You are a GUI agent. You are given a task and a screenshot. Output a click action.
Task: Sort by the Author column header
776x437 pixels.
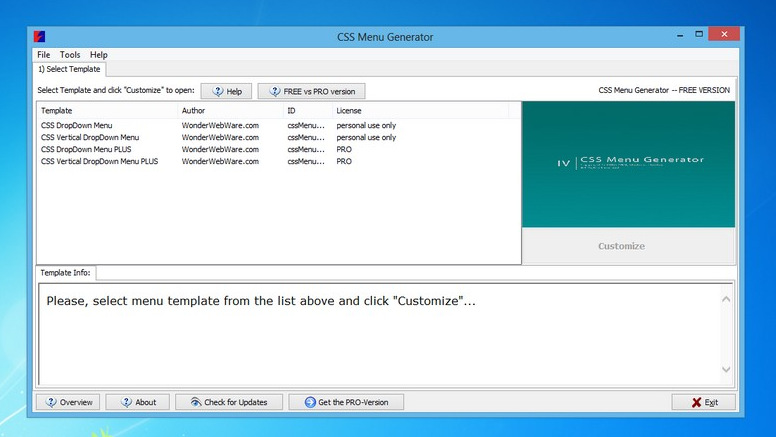click(x=231, y=110)
